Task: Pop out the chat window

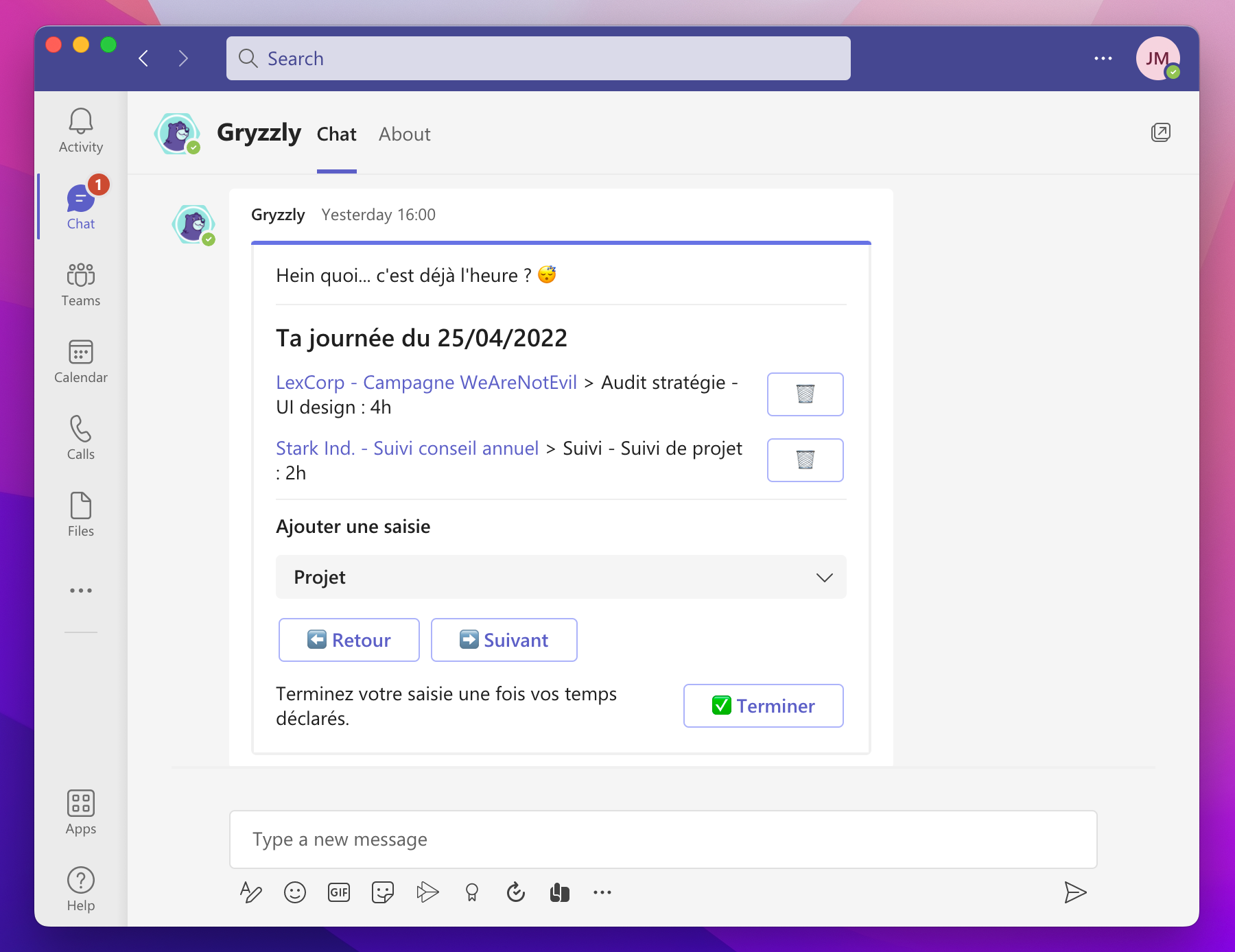Action: click(x=1160, y=132)
